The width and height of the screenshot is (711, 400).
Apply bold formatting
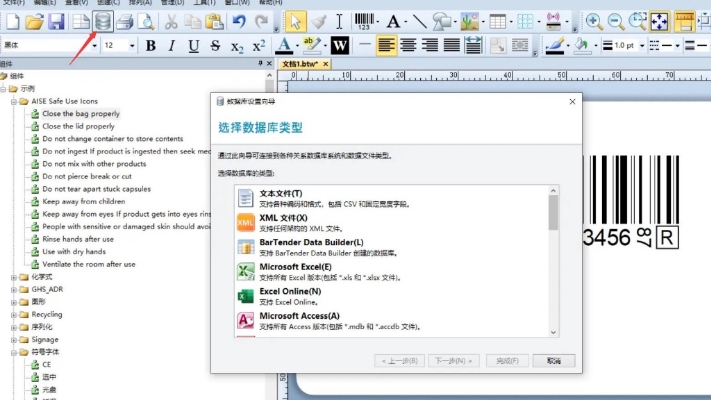point(151,45)
